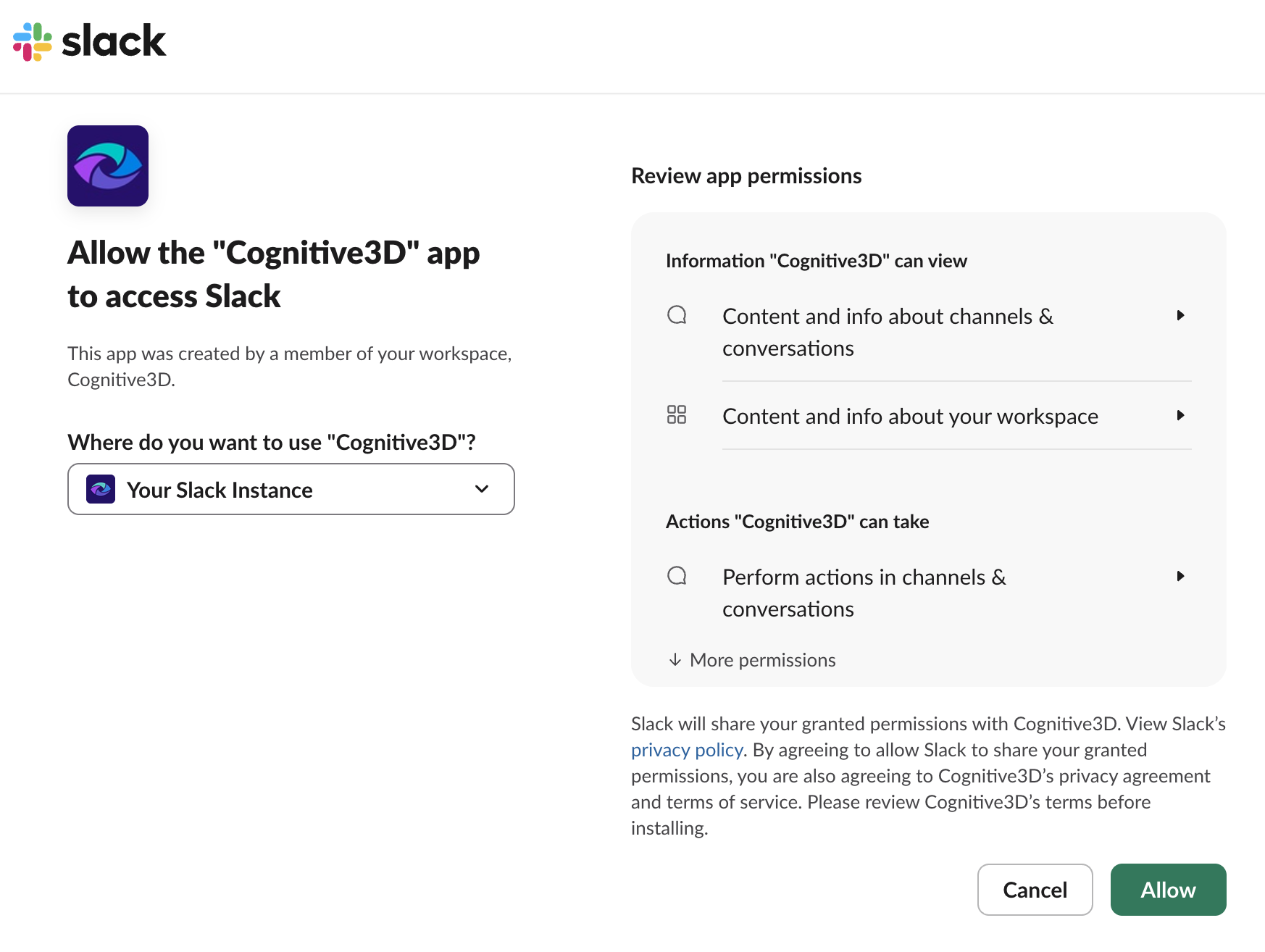The height and width of the screenshot is (952, 1265).
Task: Click 'Information "Cognitive3D" can view' heading
Action: coord(817,261)
